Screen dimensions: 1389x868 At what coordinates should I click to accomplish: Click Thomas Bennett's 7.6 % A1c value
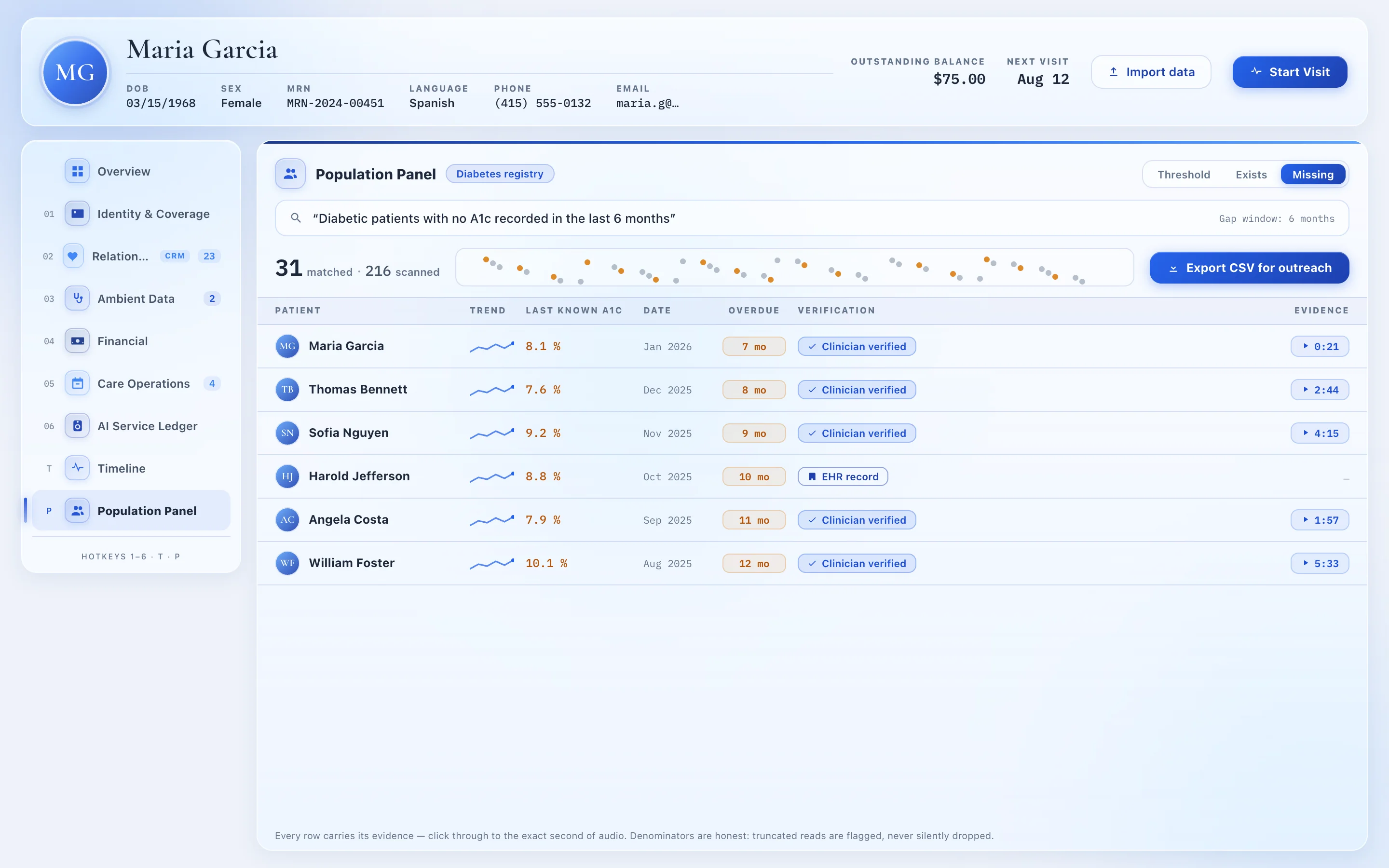[543, 390]
